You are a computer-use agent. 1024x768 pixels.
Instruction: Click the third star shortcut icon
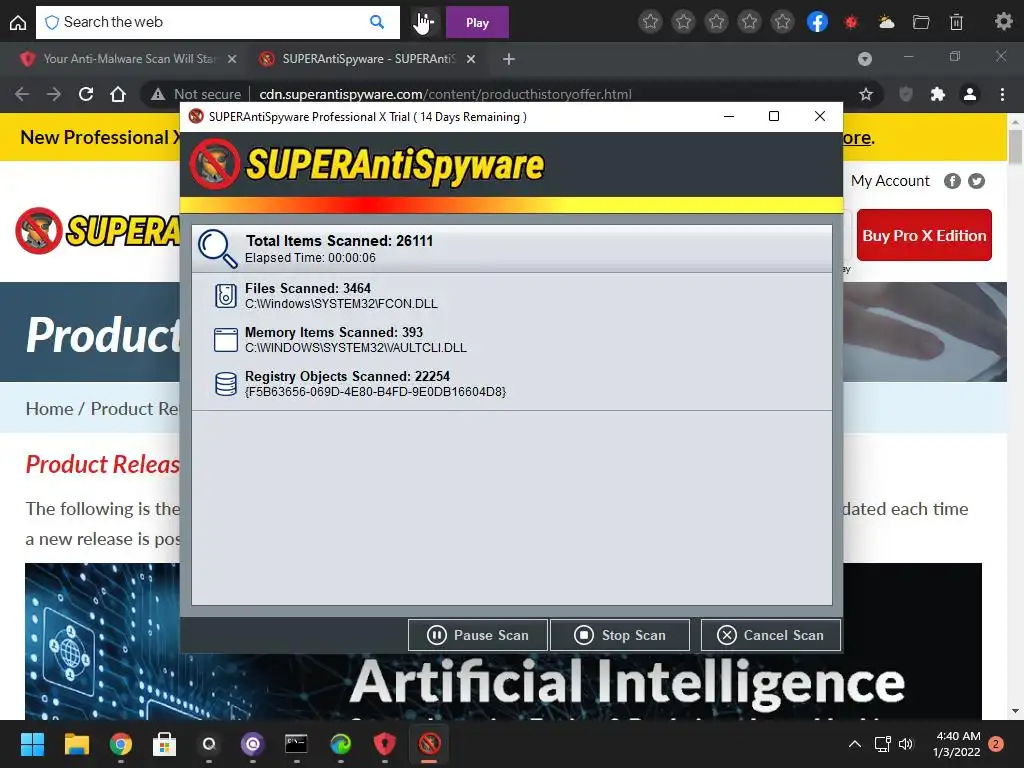tap(716, 22)
